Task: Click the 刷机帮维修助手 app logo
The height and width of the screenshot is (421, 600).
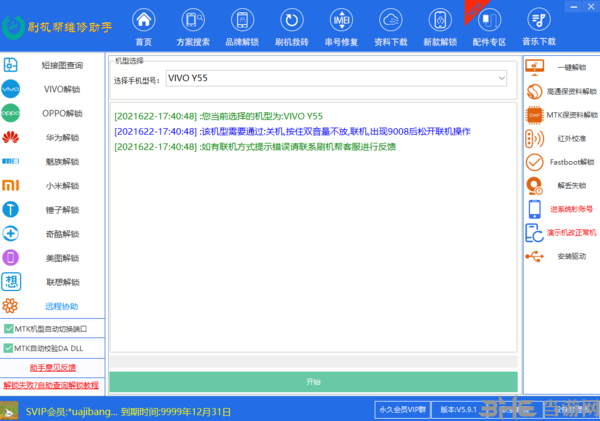Action: pyautogui.click(x=57, y=27)
